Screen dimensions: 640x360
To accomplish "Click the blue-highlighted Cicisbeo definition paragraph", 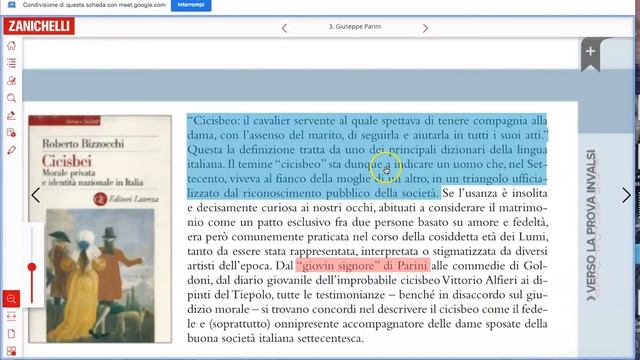I will [367, 156].
